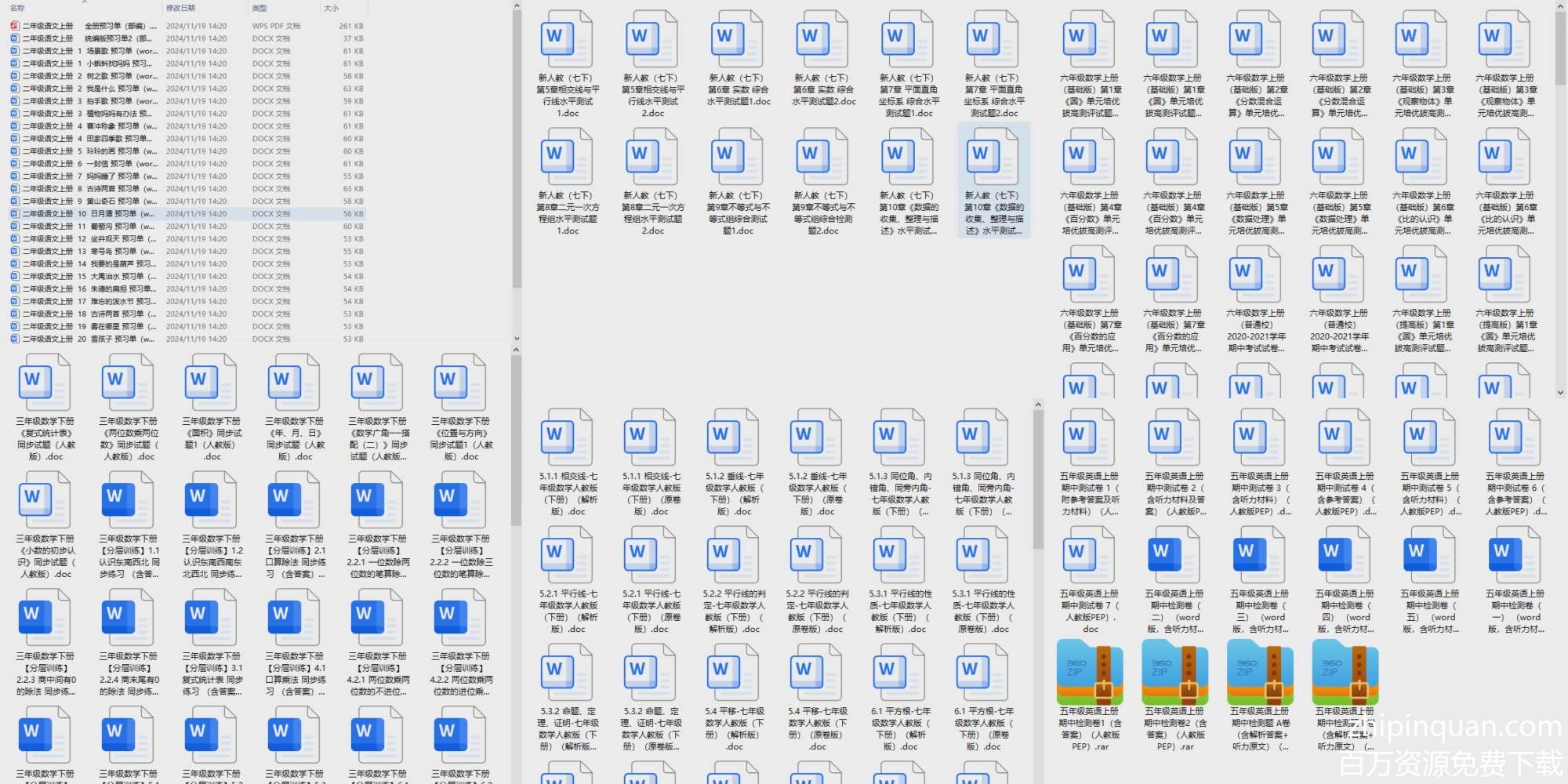Select Word icon for 《位置与方向》同步试题1
The image size is (1568, 784).
[461, 383]
